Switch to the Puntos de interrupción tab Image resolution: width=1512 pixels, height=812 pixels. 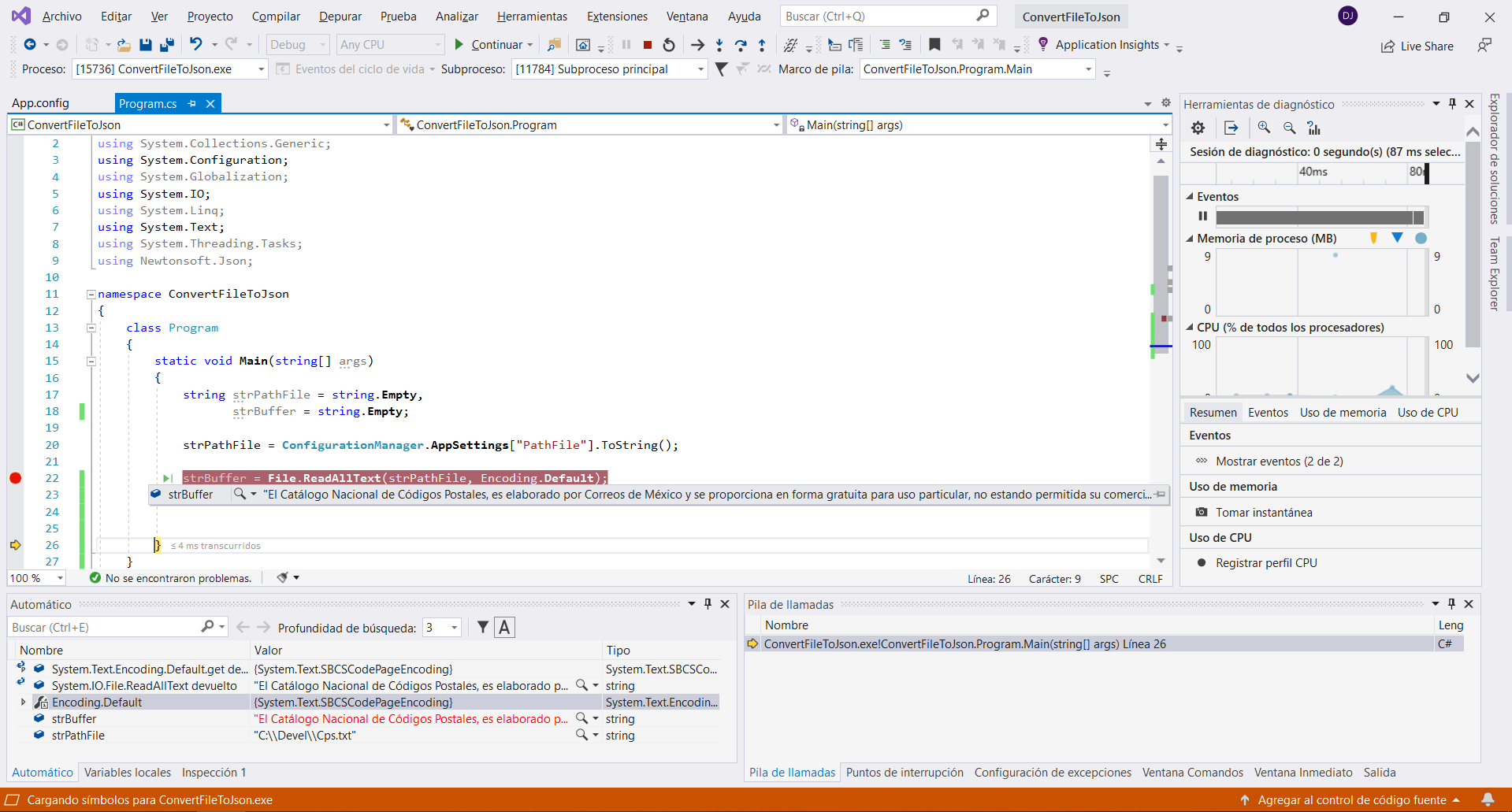point(904,773)
